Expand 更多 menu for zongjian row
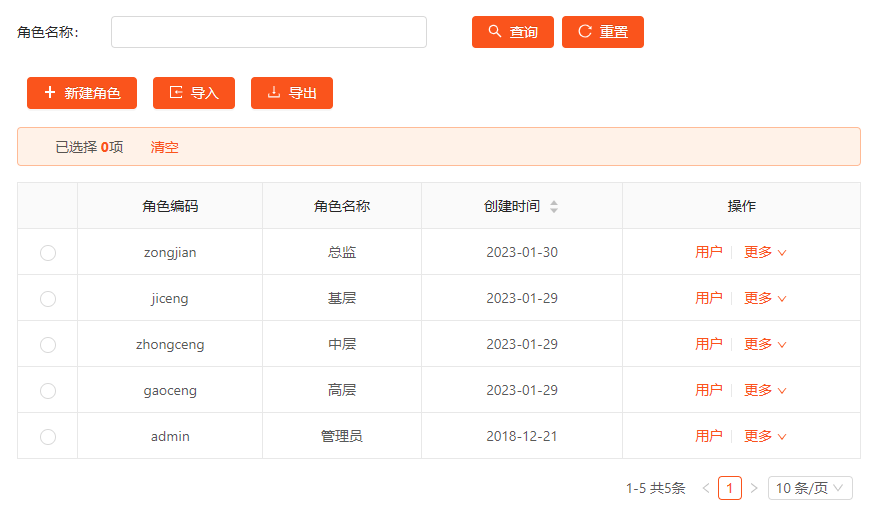 click(x=765, y=253)
